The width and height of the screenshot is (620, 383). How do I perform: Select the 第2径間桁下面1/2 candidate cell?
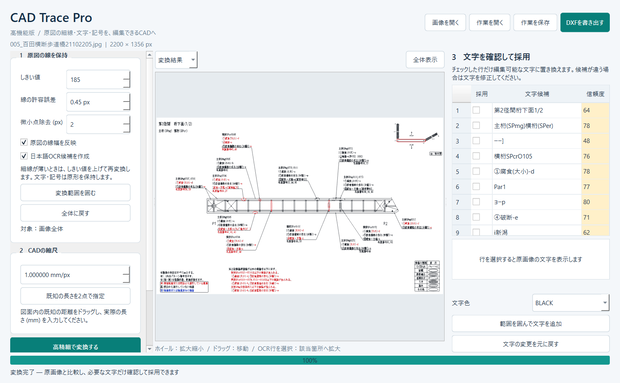537,110
